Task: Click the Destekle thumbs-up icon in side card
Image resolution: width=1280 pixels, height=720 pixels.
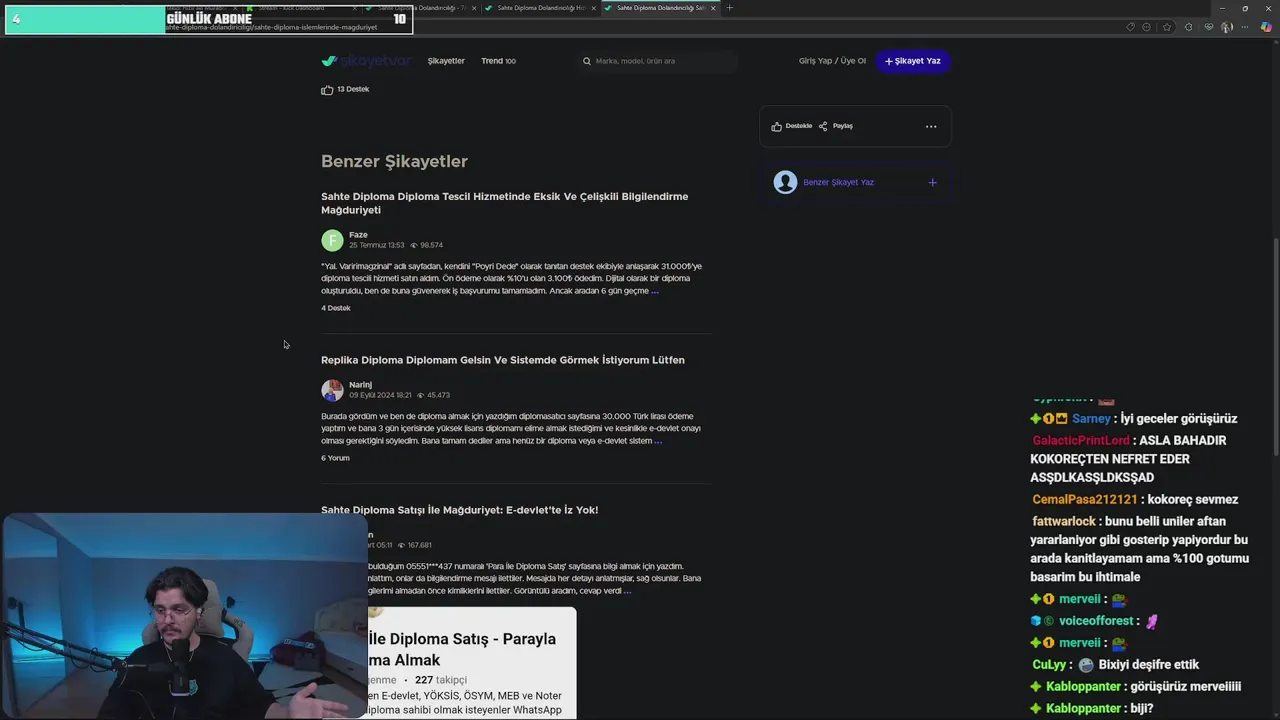Action: (x=776, y=126)
